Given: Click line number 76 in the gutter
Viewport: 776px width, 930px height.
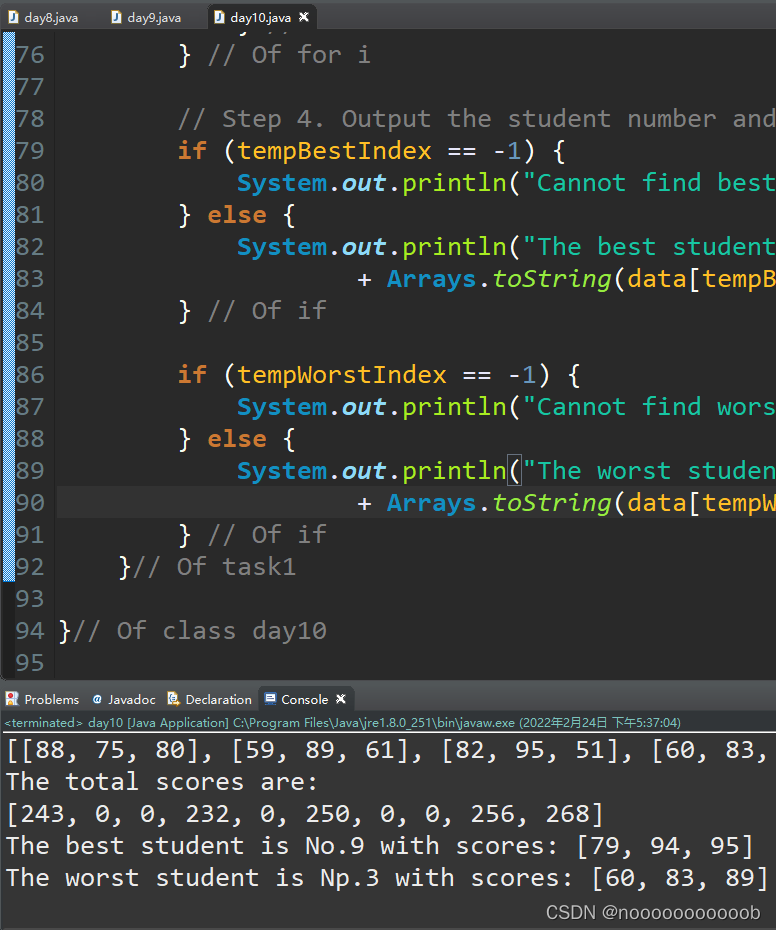Looking at the screenshot, I should (x=30, y=55).
